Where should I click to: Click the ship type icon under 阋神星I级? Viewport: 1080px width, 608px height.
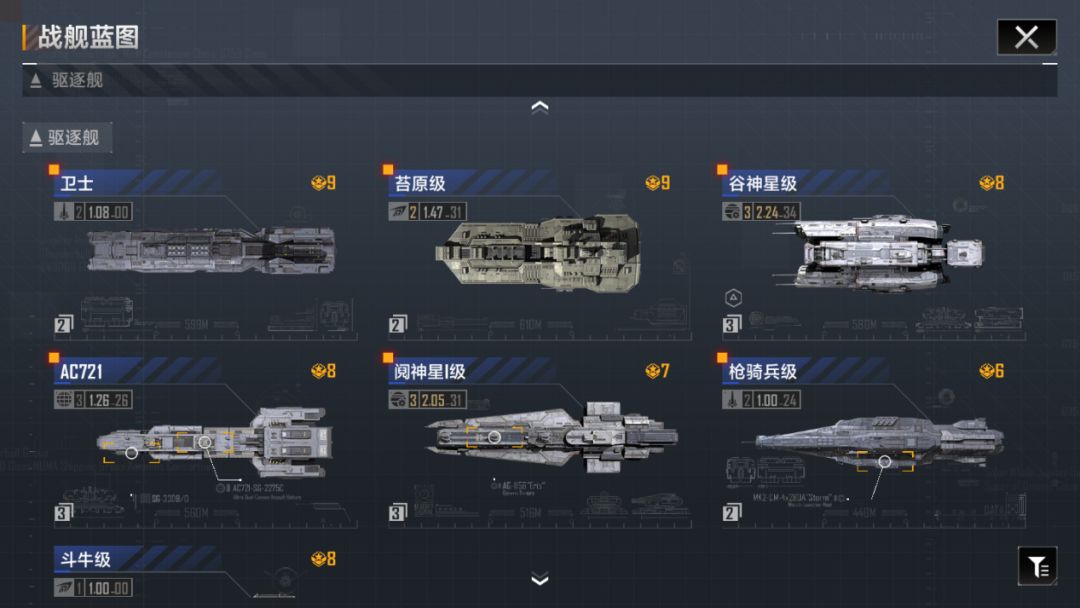click(x=398, y=400)
